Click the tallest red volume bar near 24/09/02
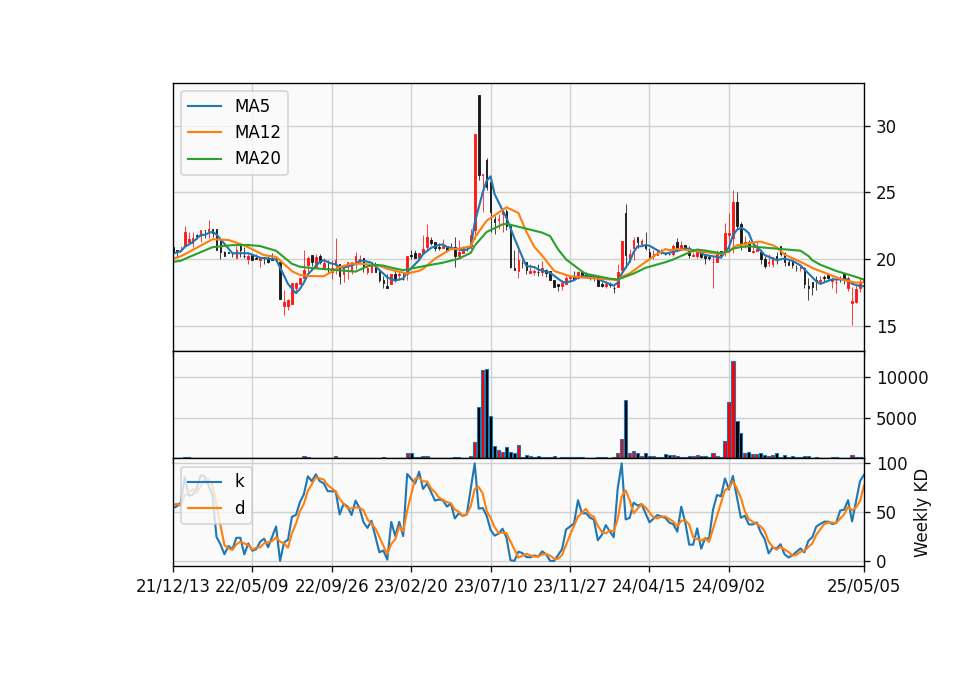Image resolution: width=960 pixels, height=690 pixels. [x=733, y=410]
